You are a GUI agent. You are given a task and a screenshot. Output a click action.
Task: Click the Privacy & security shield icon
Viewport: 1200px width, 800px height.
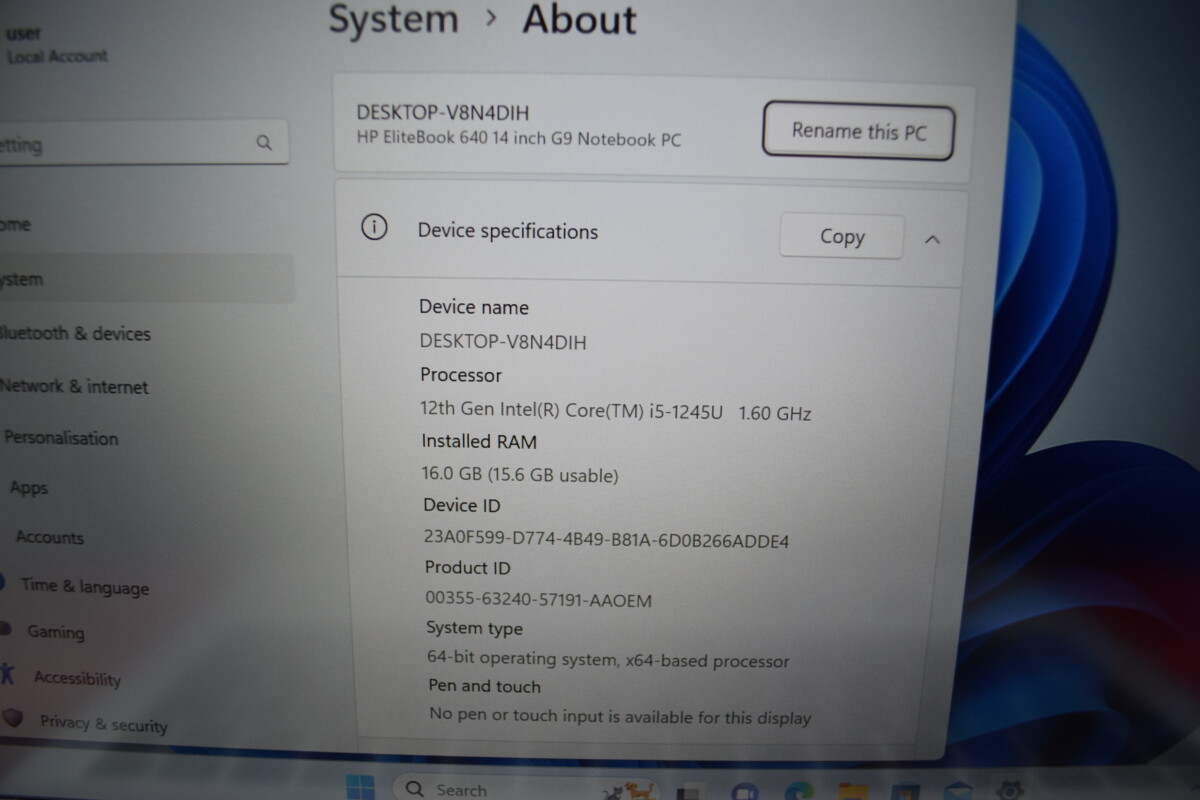(12, 717)
